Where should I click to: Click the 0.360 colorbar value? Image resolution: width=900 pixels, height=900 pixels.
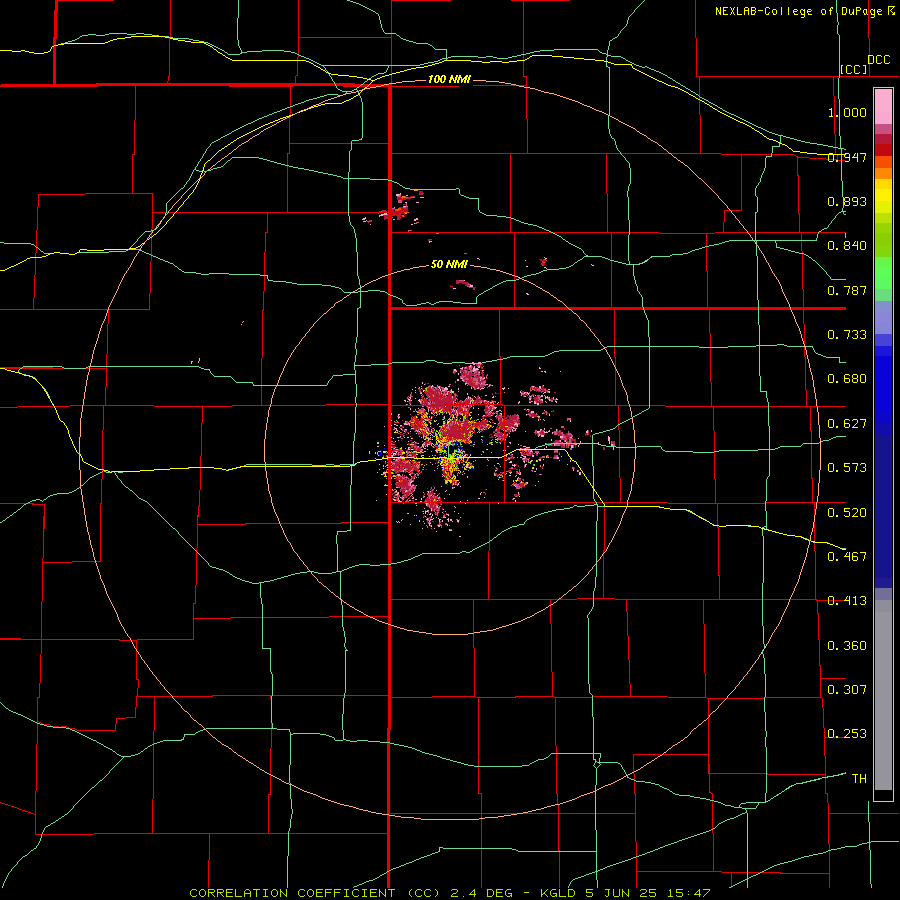[847, 646]
